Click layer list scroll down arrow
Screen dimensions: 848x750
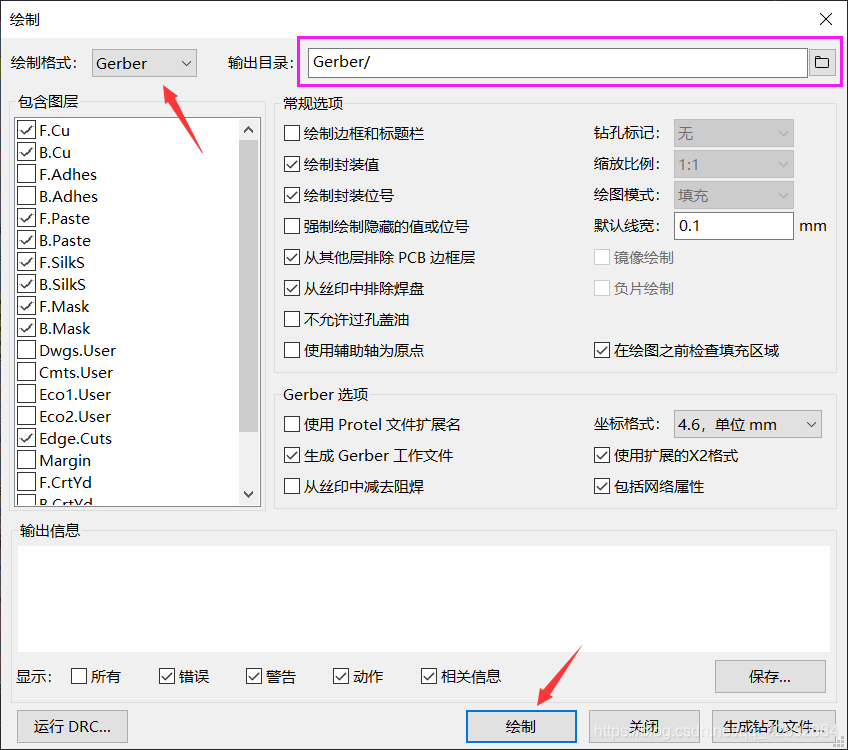coord(248,494)
